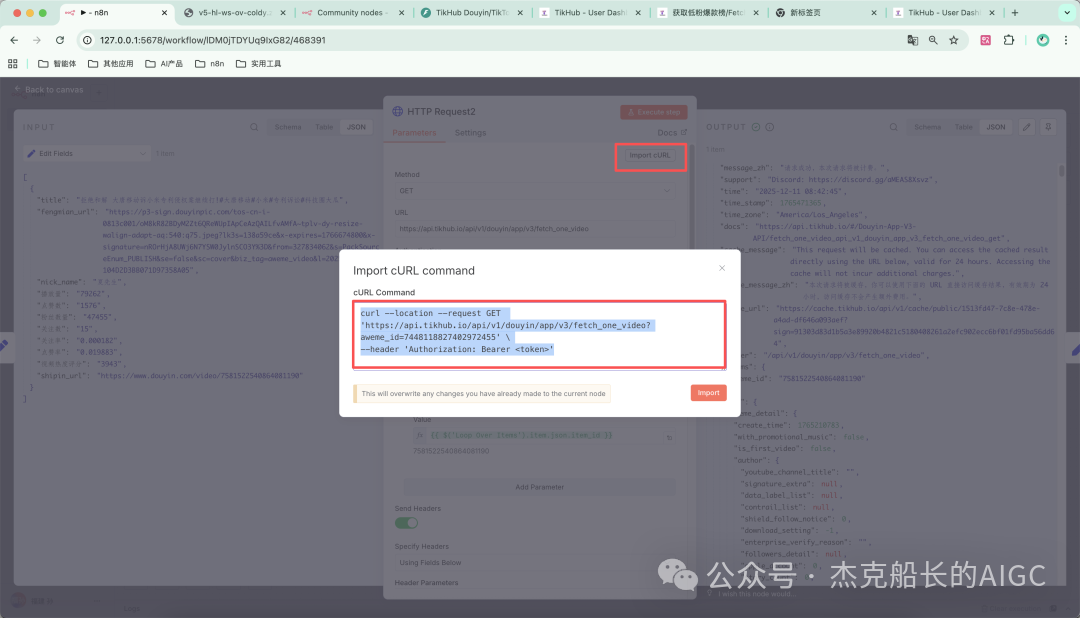The image size is (1080, 618).
Task: Click the green profile avatar icon
Action: (x=1043, y=40)
